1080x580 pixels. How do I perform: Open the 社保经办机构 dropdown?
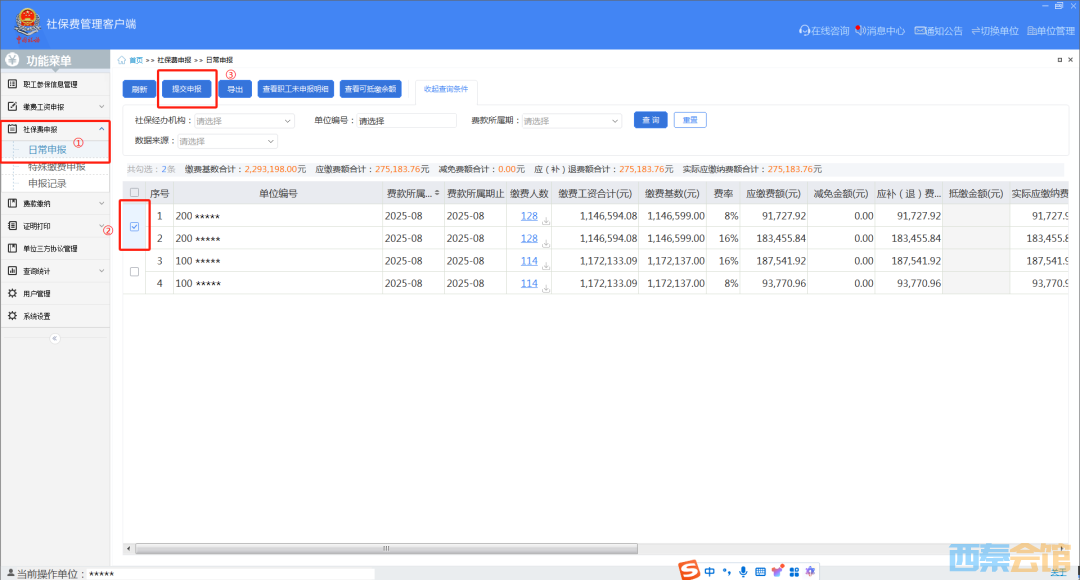pyautogui.click(x=244, y=121)
